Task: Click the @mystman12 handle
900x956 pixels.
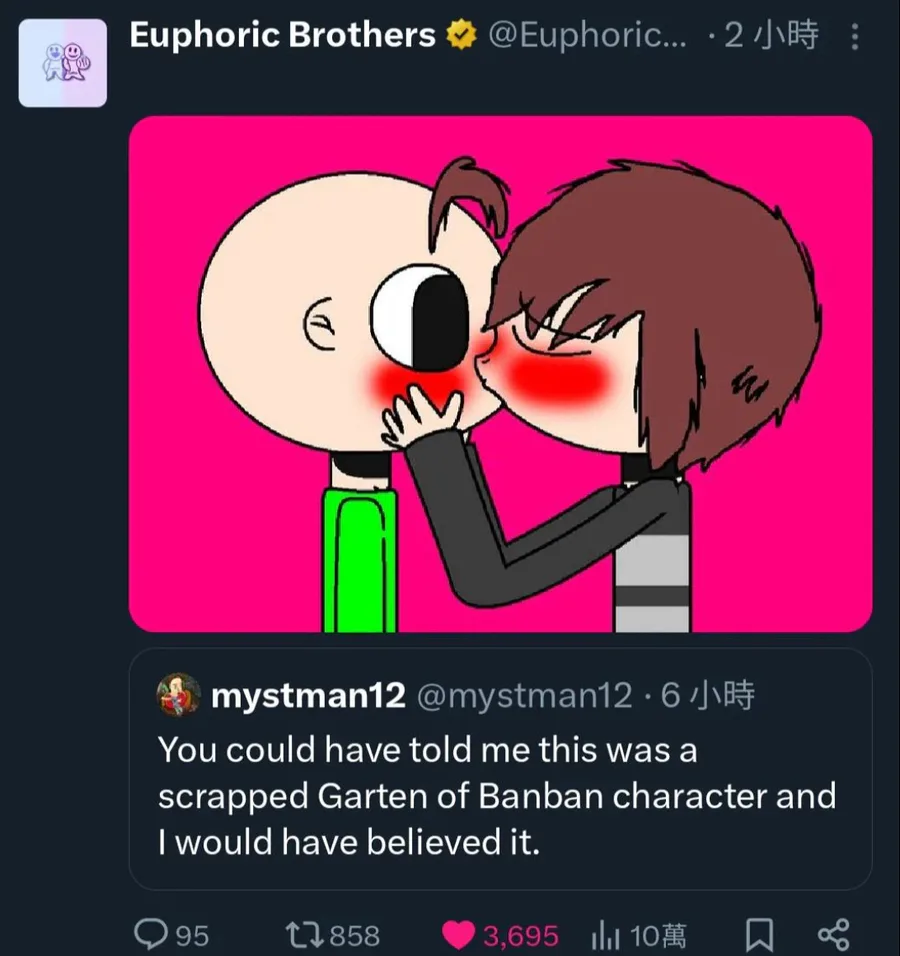Action: click(x=523, y=696)
